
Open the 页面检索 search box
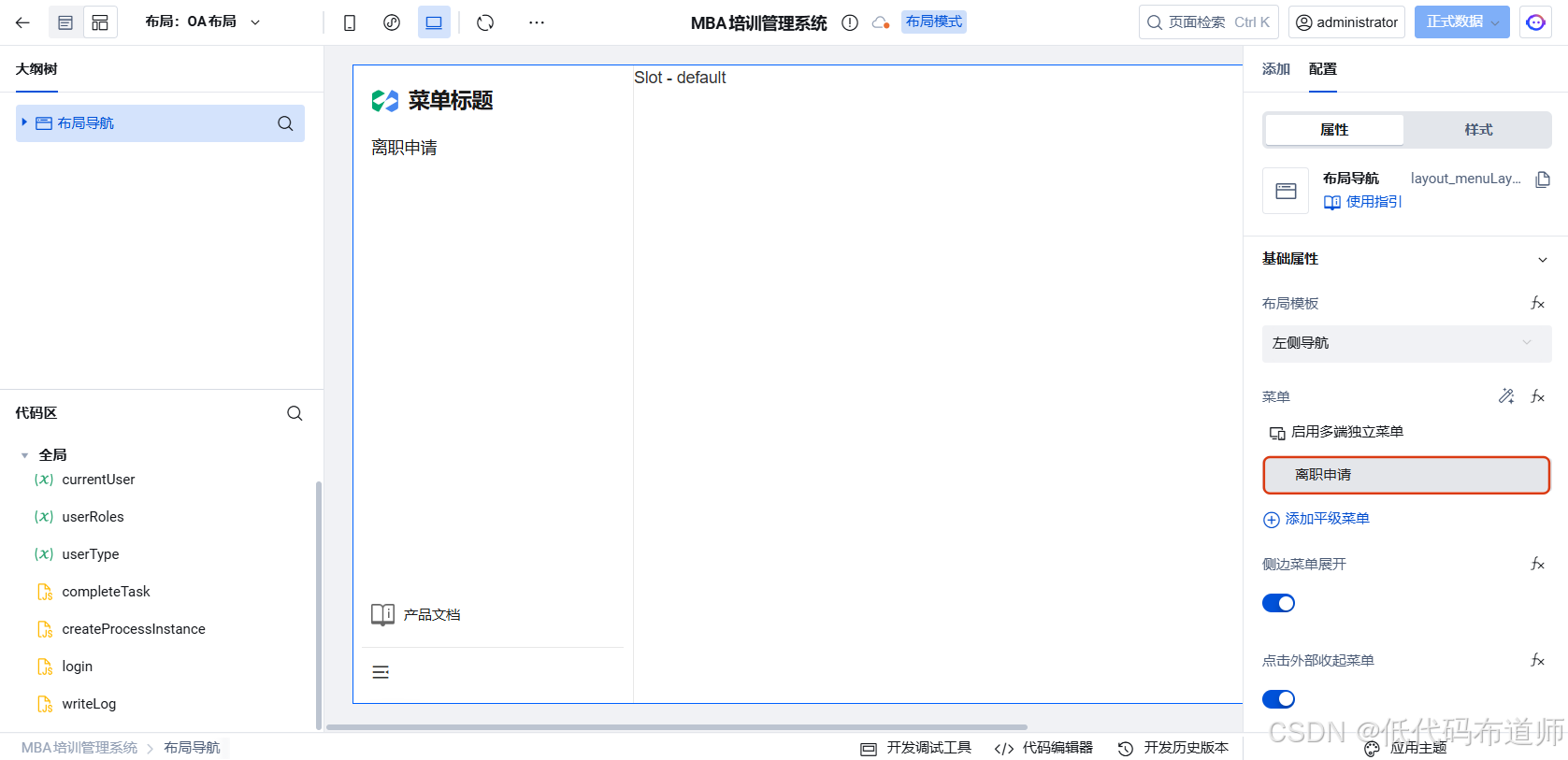tap(1208, 22)
